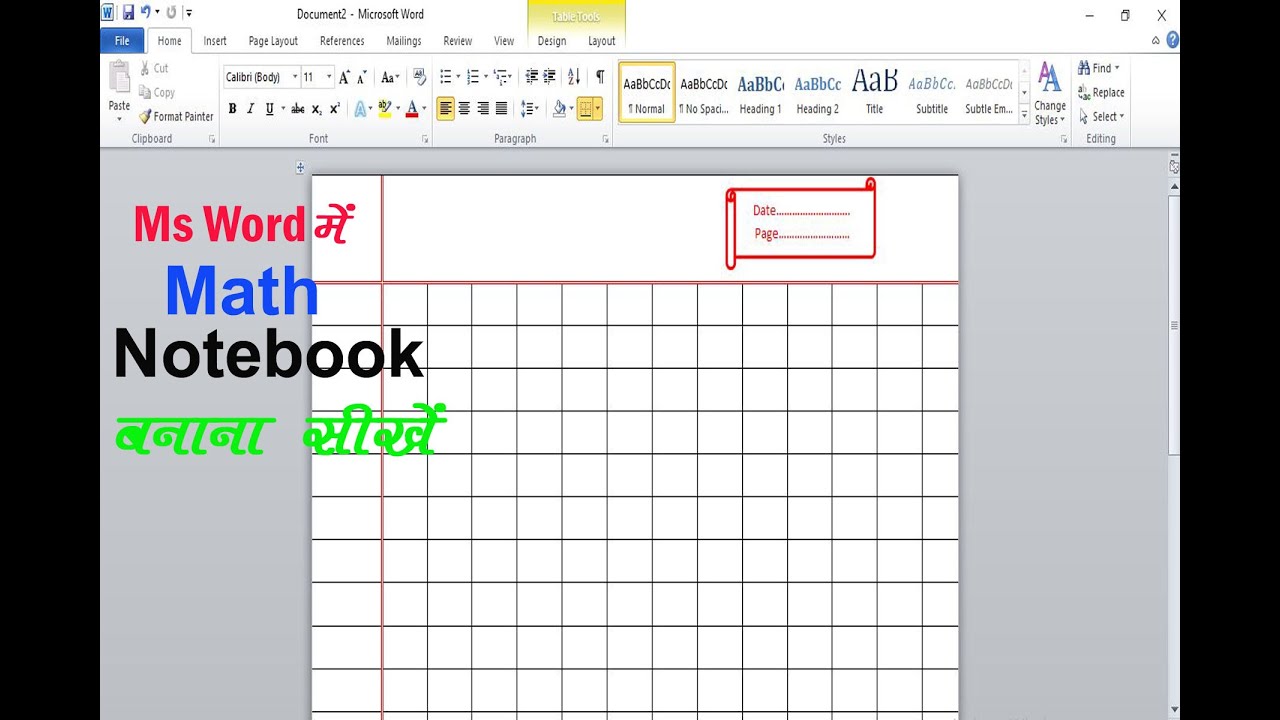The image size is (1280, 720).
Task: Switch to the Insert tab
Action: click(x=215, y=41)
